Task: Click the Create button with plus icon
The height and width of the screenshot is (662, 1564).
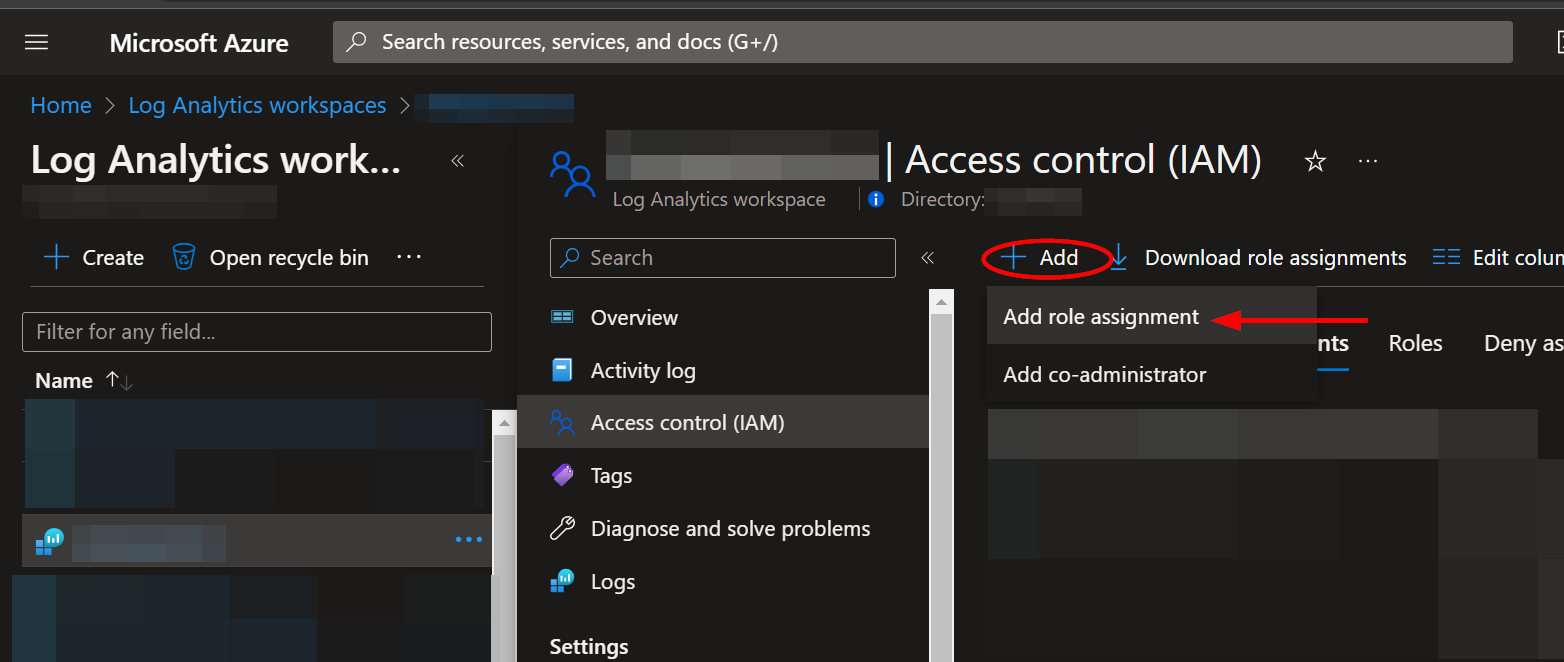Action: pos(94,258)
